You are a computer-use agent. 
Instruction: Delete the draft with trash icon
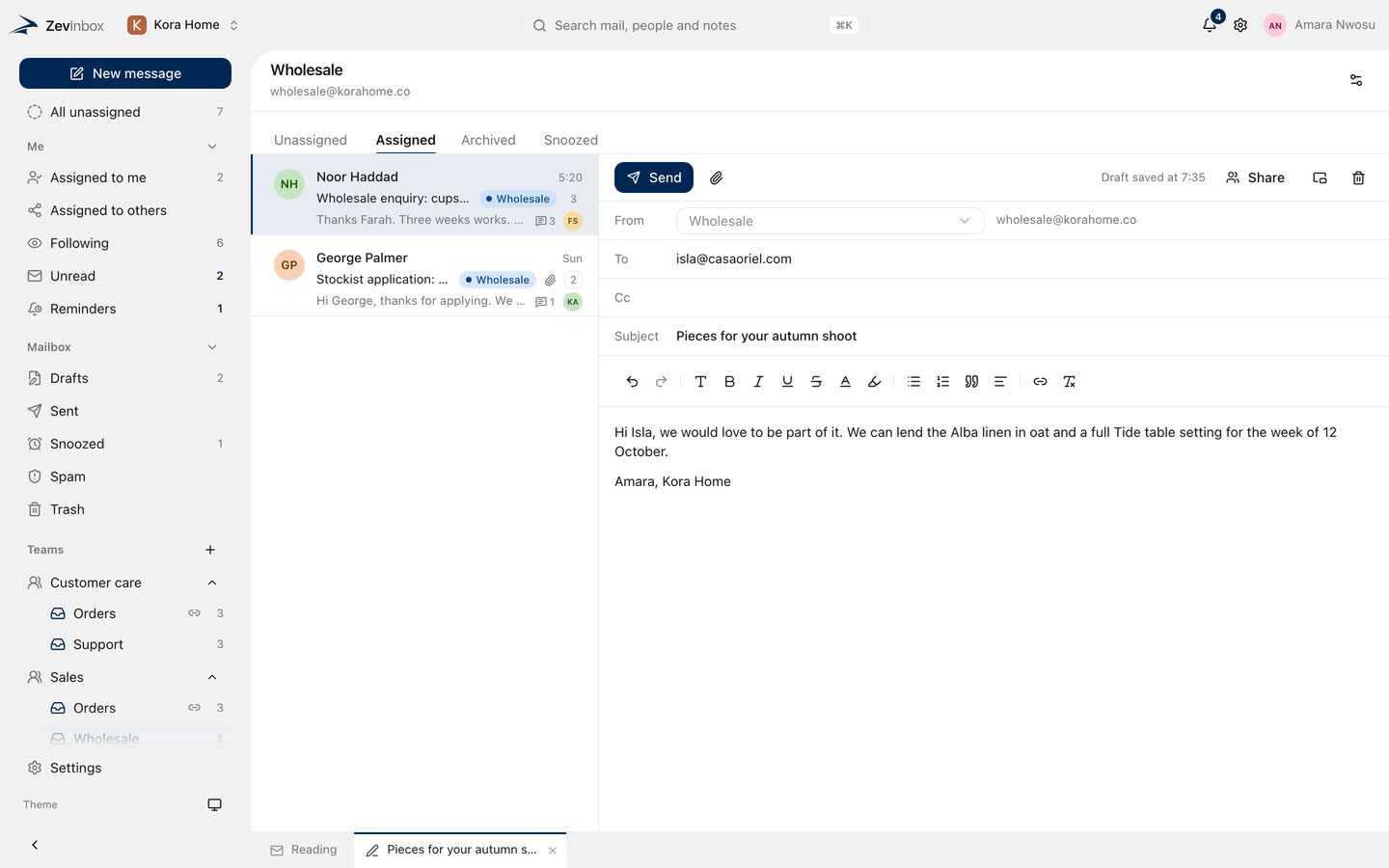click(1358, 177)
